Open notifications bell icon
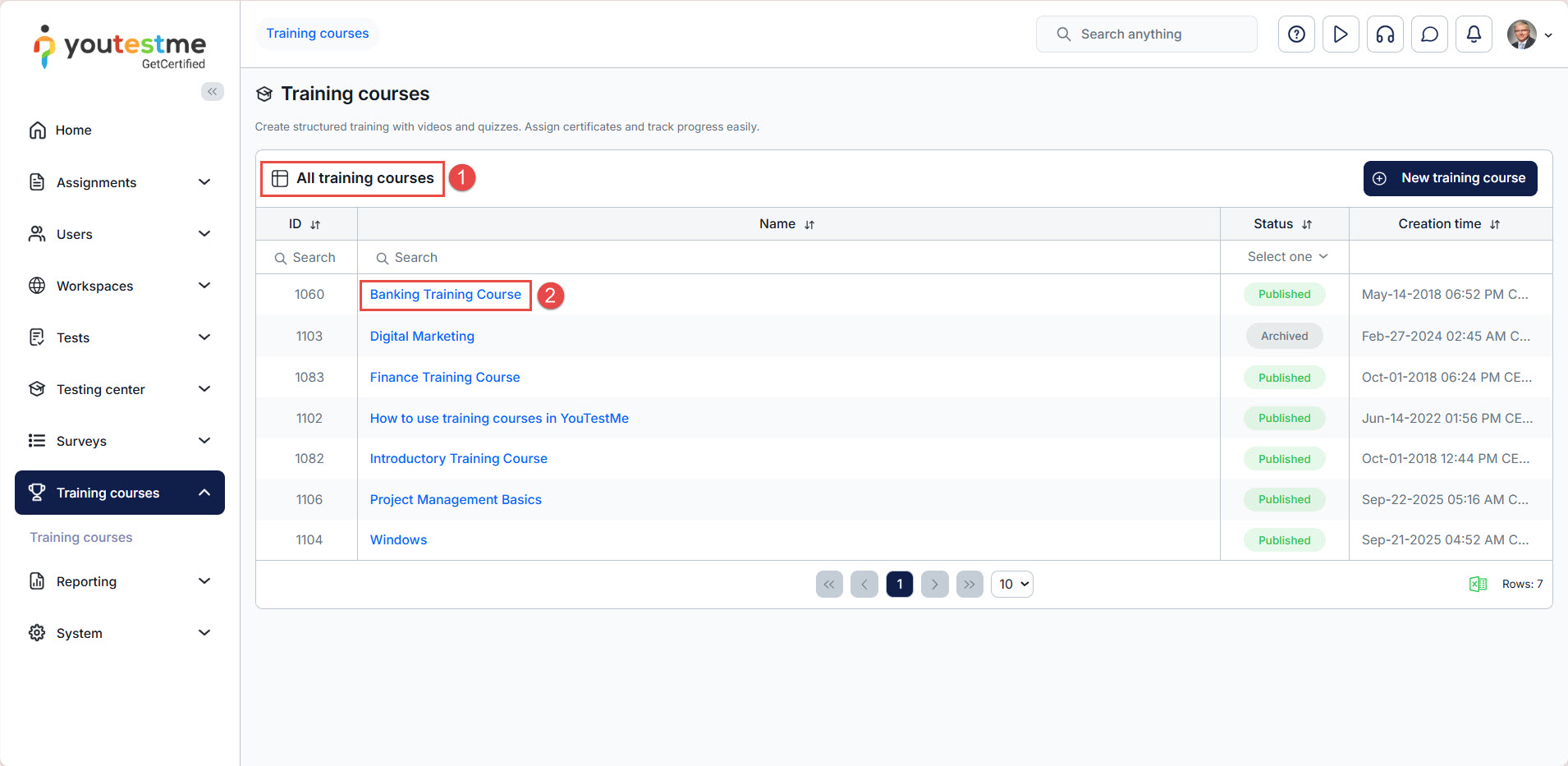This screenshot has width=1568, height=766. [1474, 34]
